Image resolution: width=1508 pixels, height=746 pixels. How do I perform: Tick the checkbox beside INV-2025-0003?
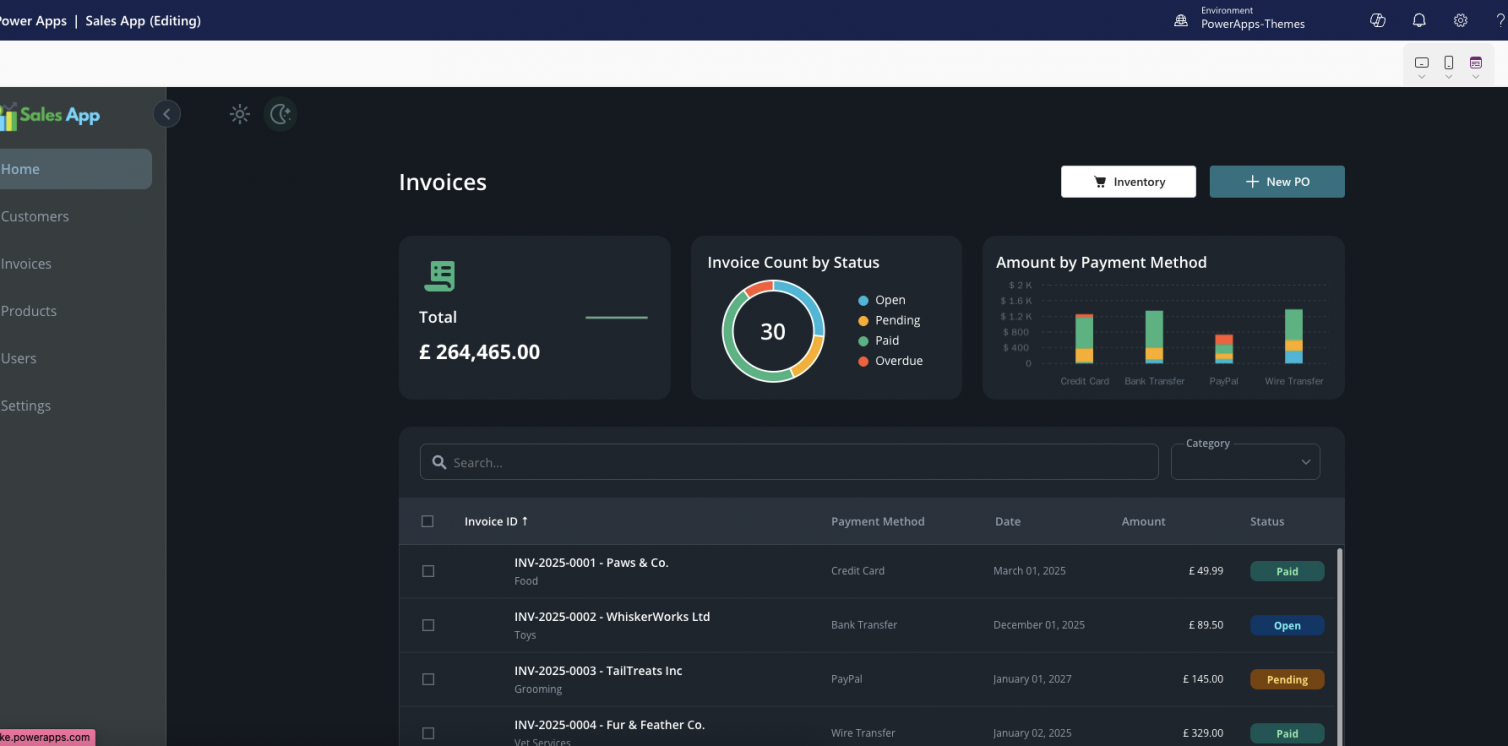pos(428,679)
